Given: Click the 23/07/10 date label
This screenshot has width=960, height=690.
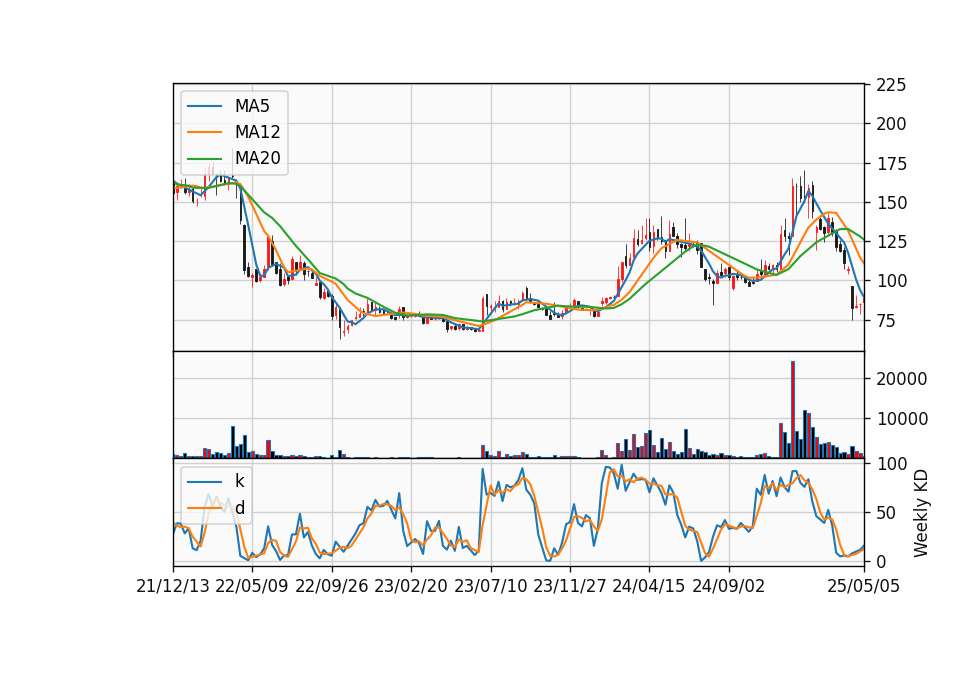Looking at the screenshot, I should tap(490, 586).
